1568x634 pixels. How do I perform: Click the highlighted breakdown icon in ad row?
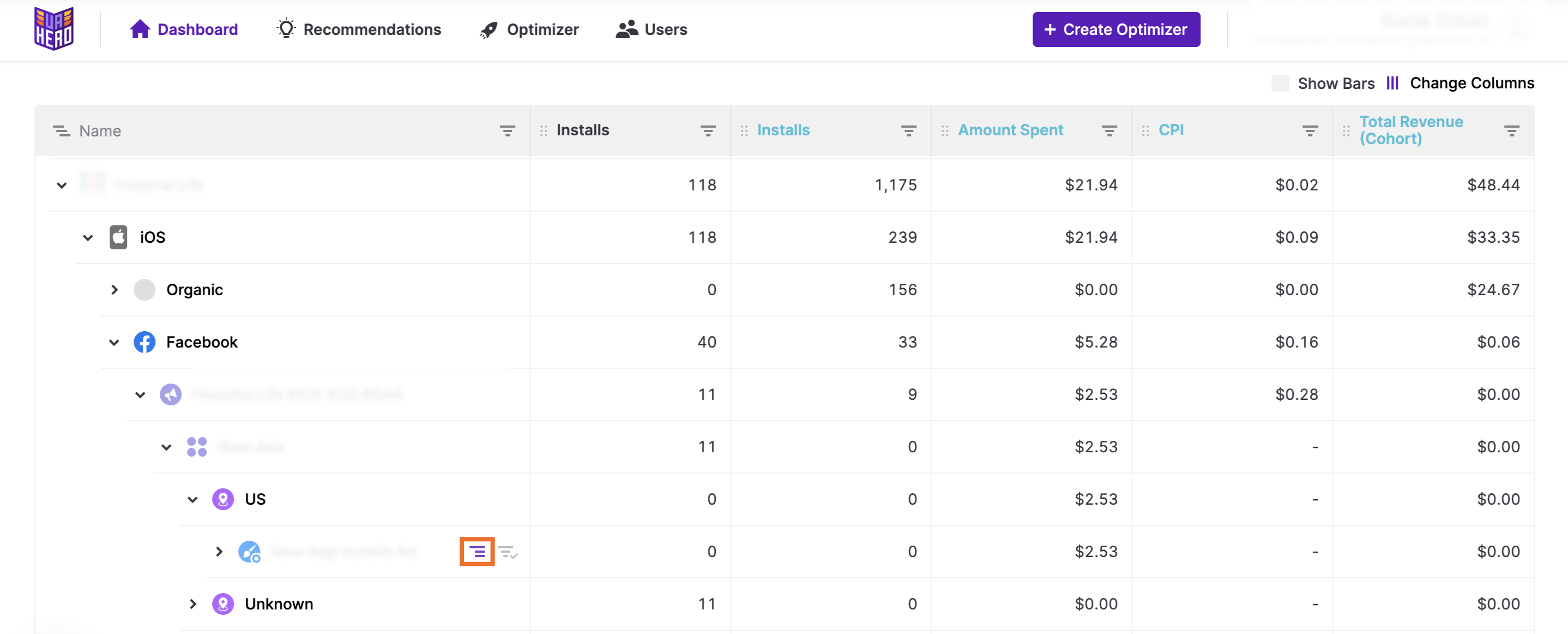(477, 552)
